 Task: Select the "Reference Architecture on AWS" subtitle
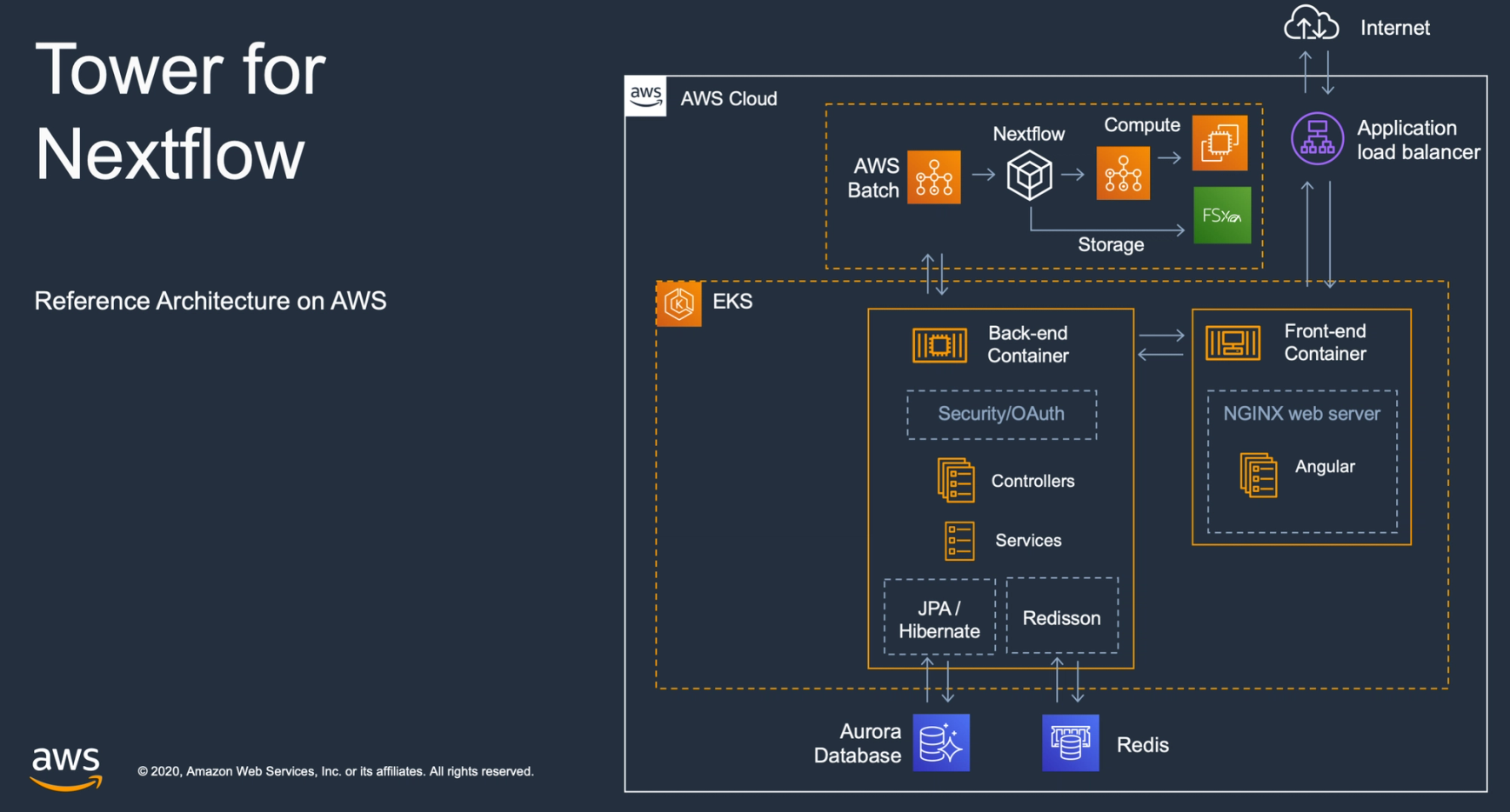pyautogui.click(x=210, y=301)
